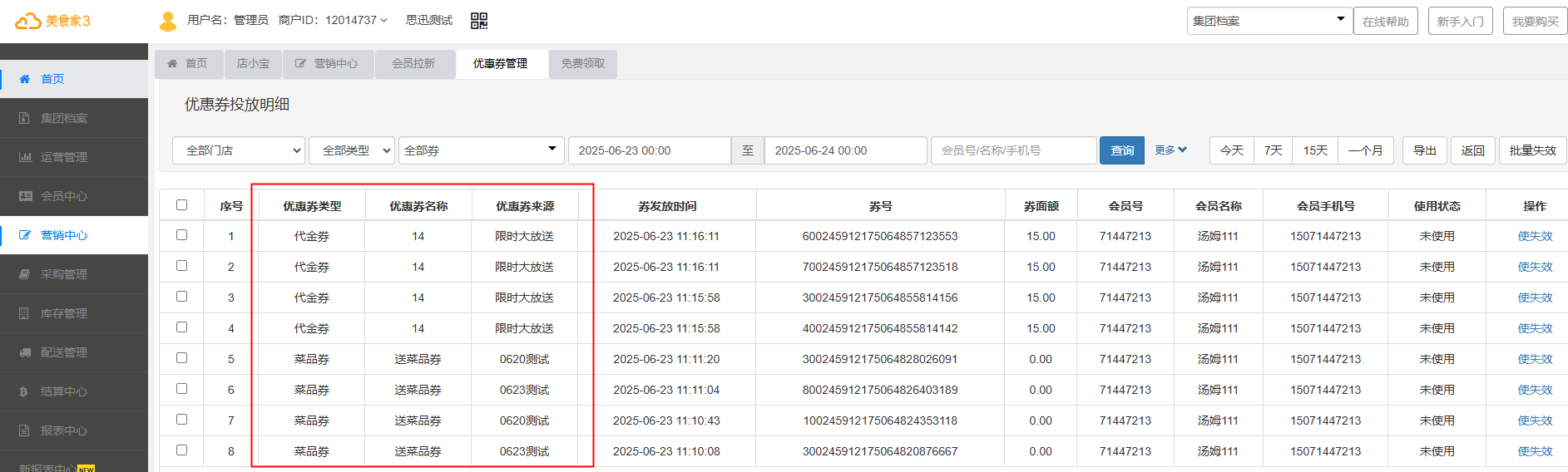
Task: Click the 批量失效 button
Action: [x=1533, y=150]
